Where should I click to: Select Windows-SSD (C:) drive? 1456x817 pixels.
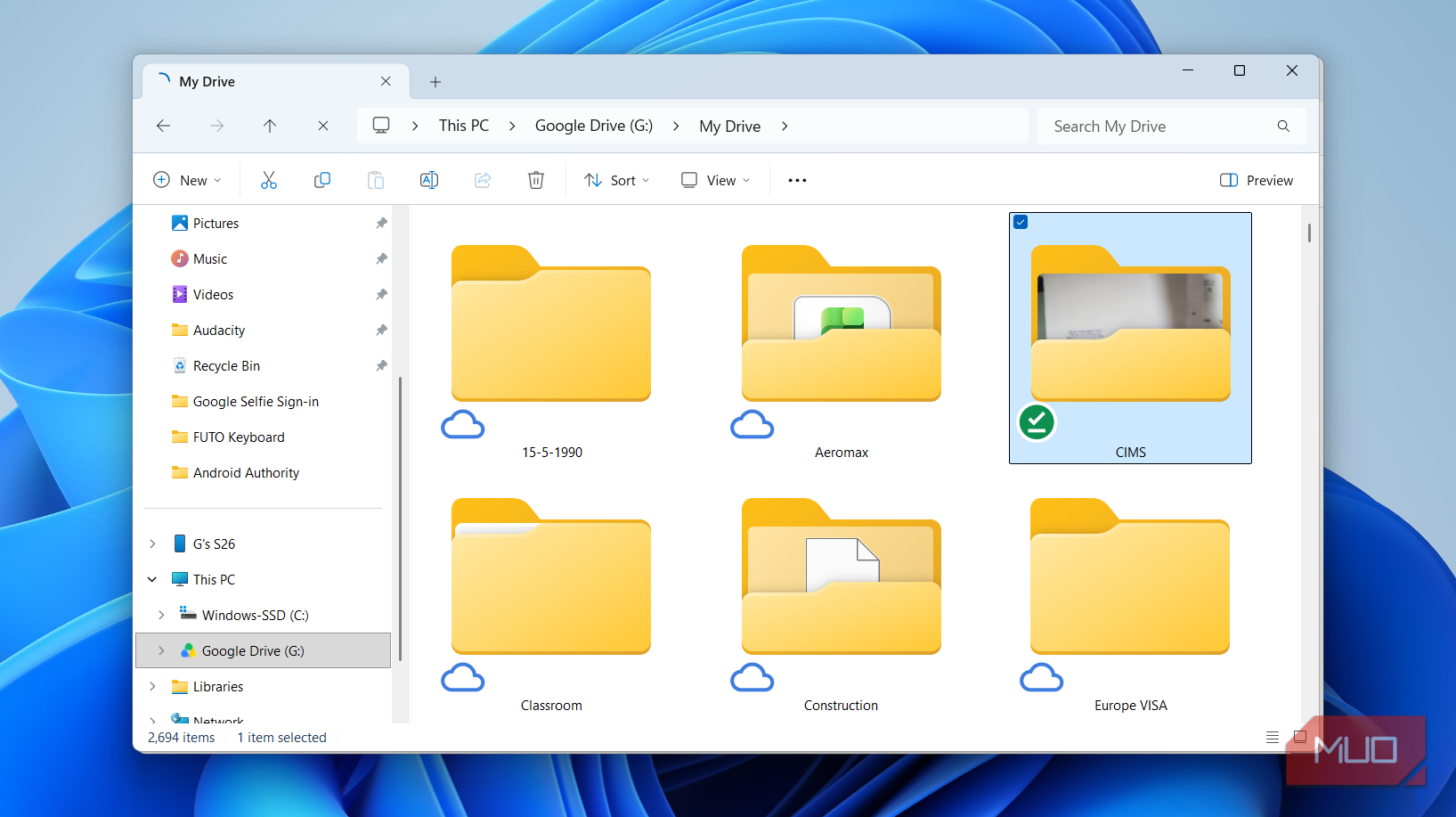(x=255, y=615)
